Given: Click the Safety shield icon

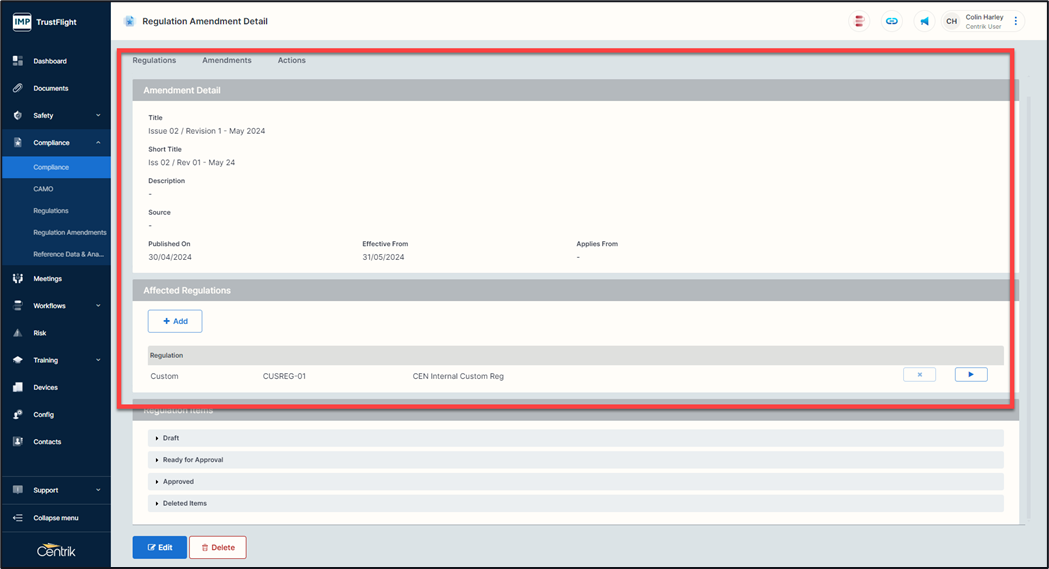Looking at the screenshot, I should pyautogui.click(x=18, y=116).
